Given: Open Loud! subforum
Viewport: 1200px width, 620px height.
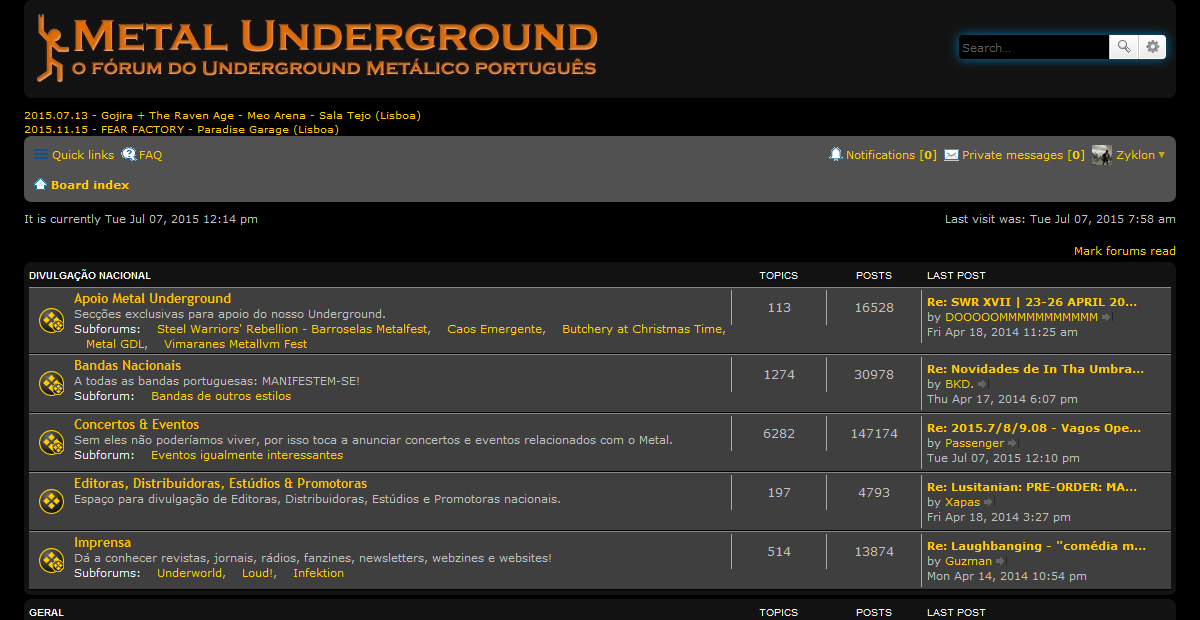Looking at the screenshot, I should (257, 573).
